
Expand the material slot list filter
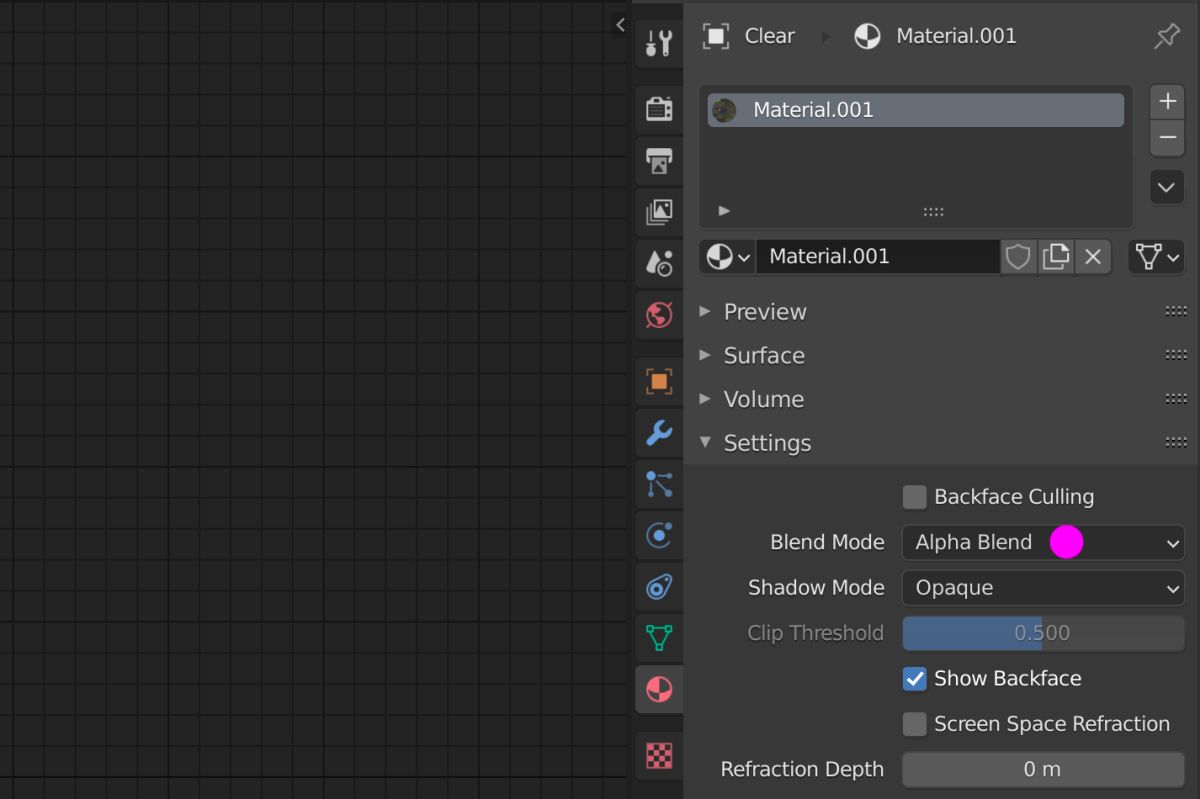pos(724,211)
